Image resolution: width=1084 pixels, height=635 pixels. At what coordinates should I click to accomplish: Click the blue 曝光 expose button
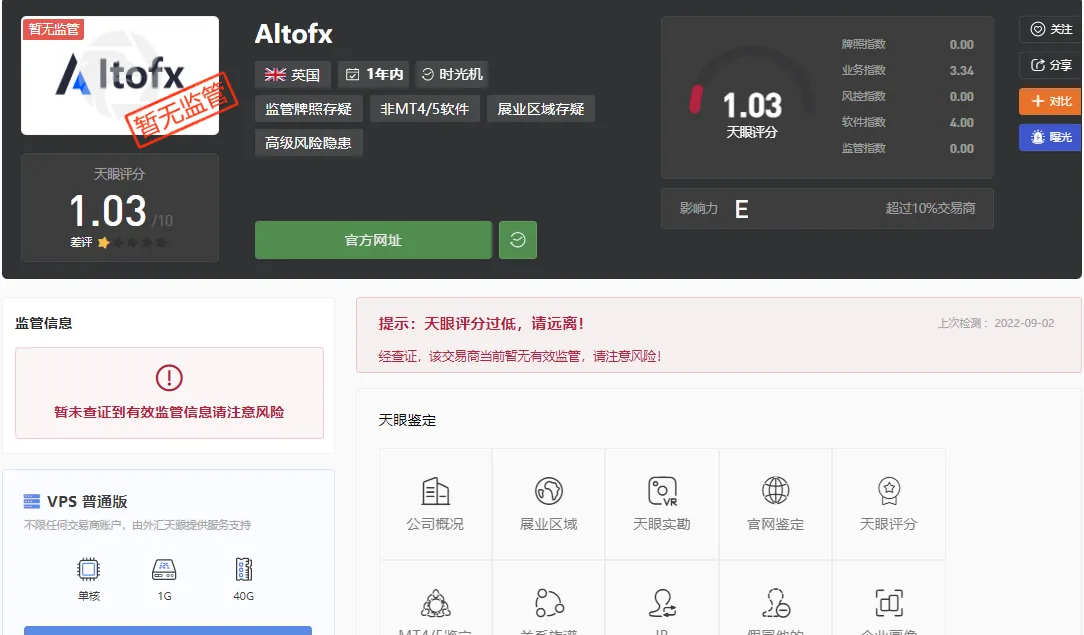coord(1051,138)
